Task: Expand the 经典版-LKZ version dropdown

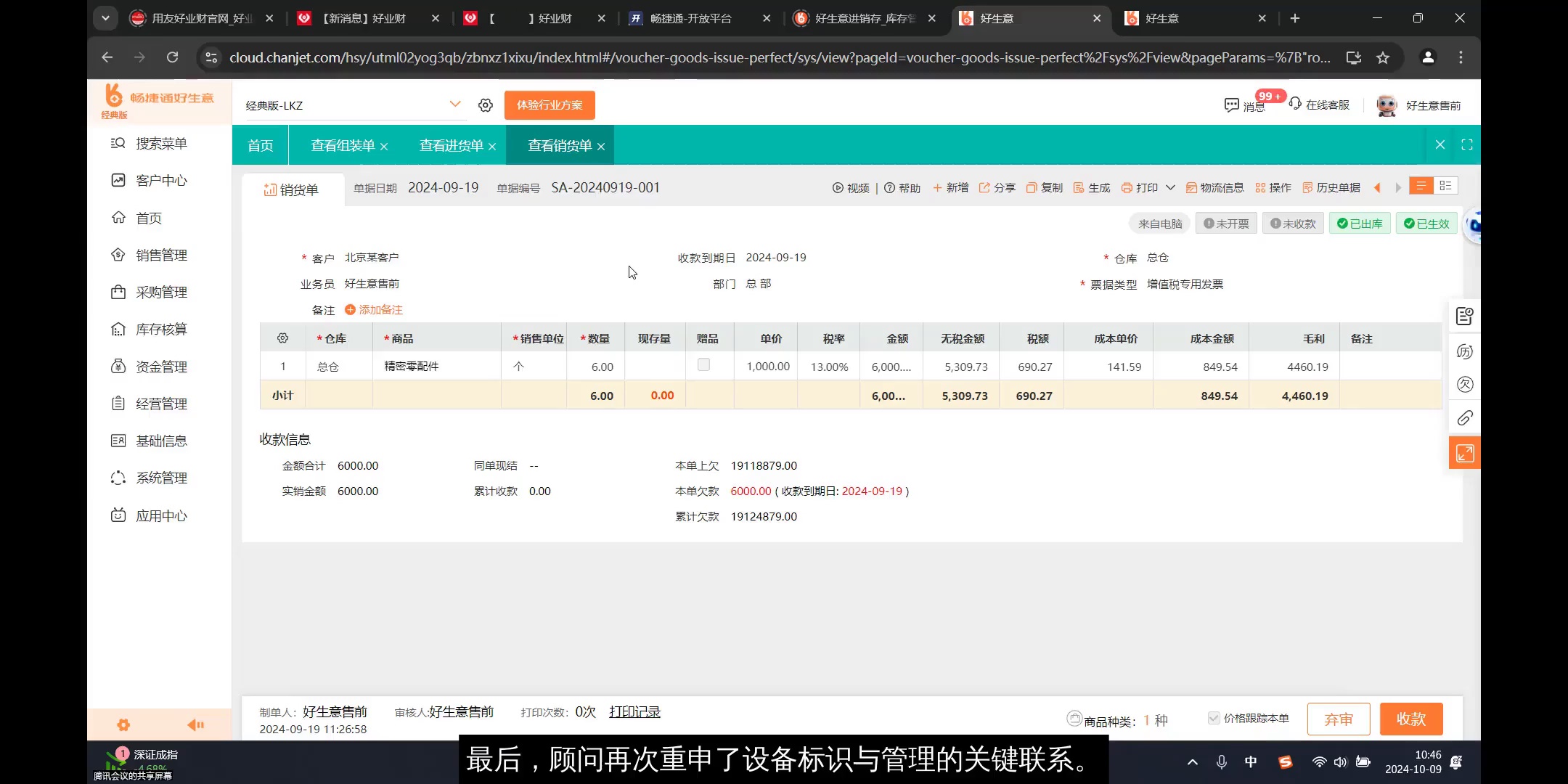Action: (x=455, y=105)
